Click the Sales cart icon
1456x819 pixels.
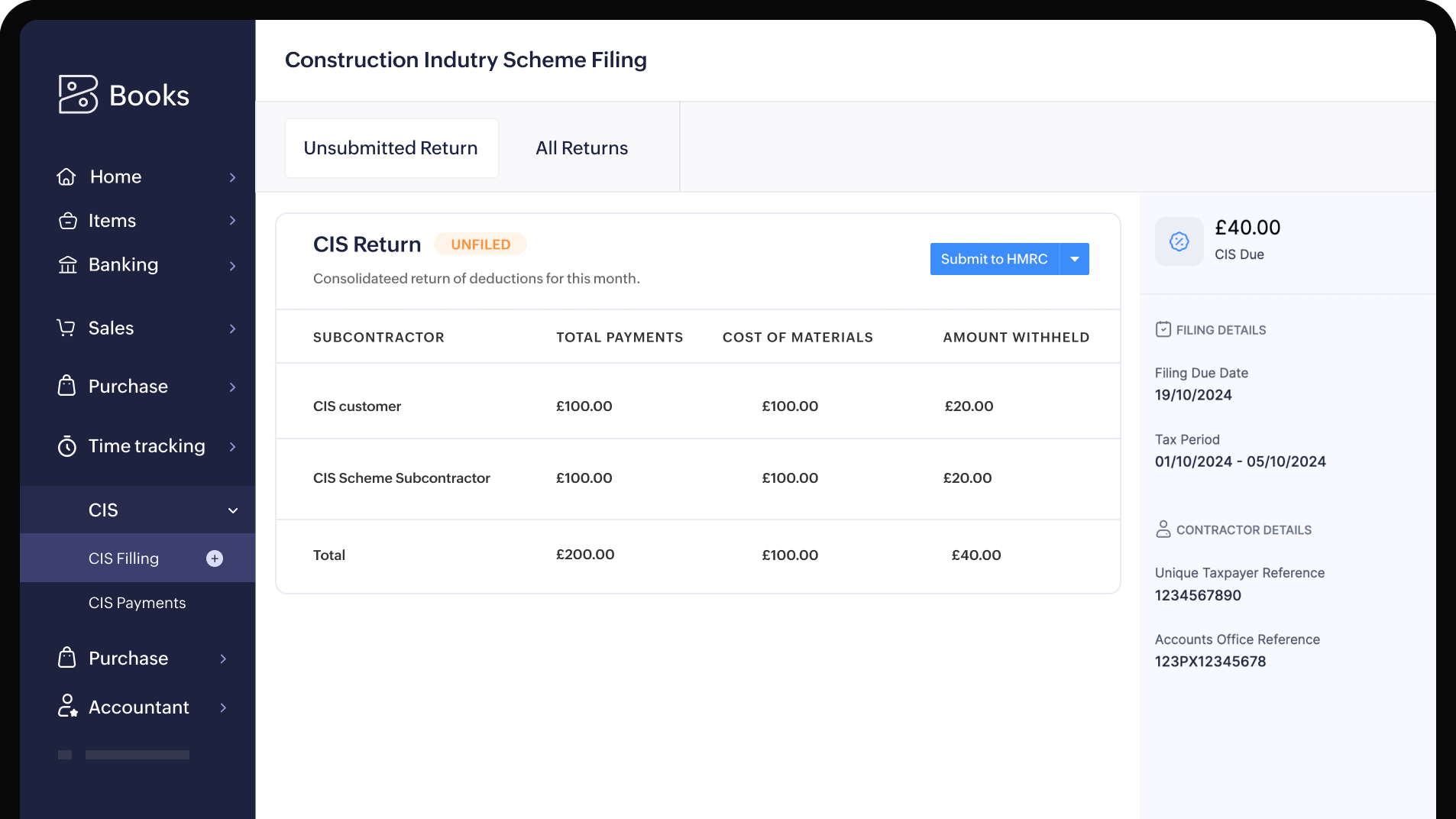[66, 328]
